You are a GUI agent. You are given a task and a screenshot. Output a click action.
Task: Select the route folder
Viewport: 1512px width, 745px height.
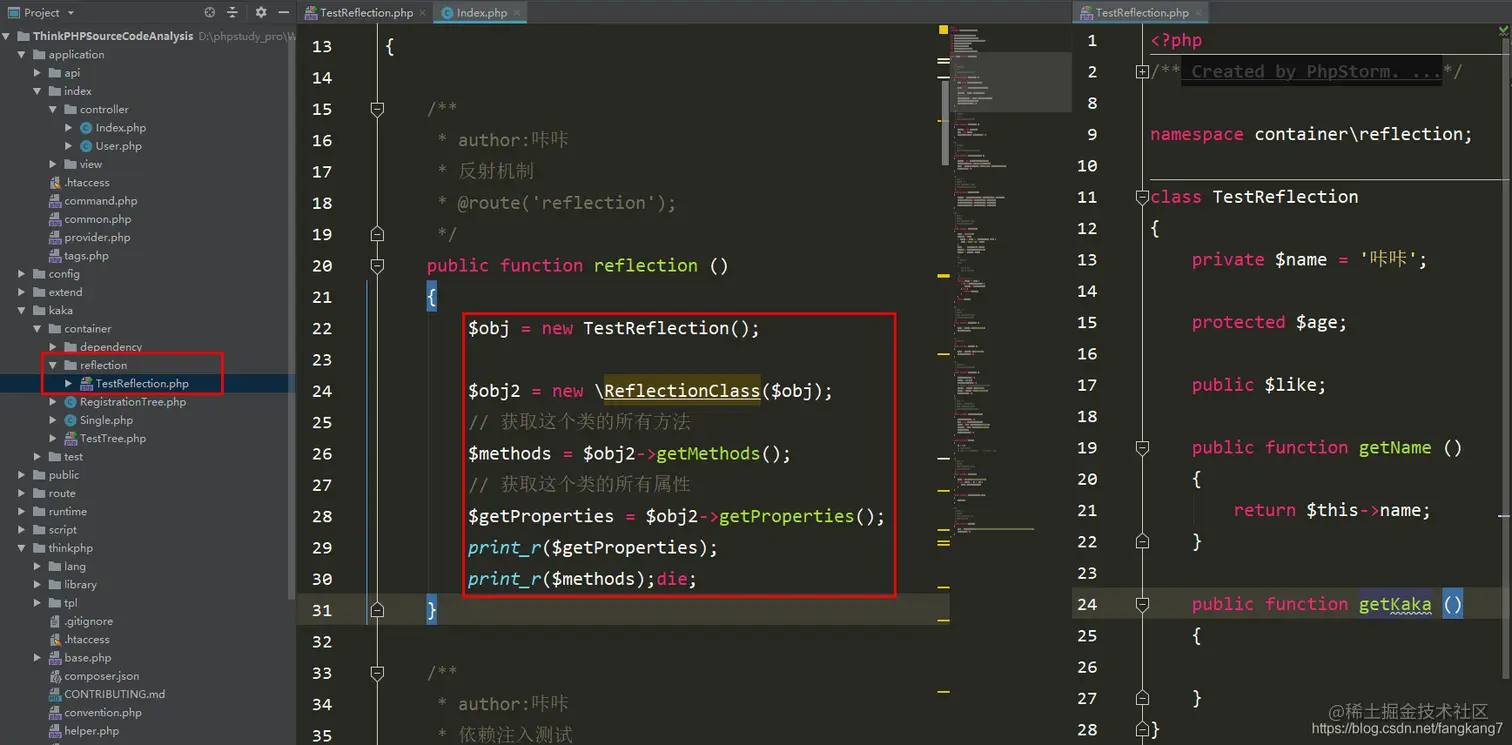click(62, 493)
